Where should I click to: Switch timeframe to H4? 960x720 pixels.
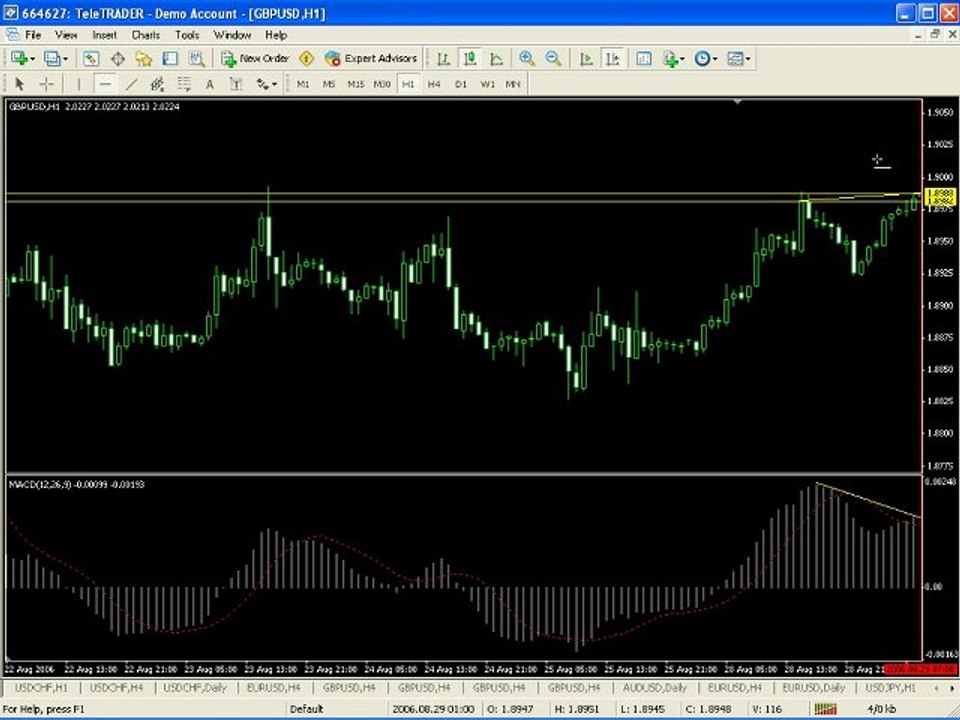click(434, 84)
